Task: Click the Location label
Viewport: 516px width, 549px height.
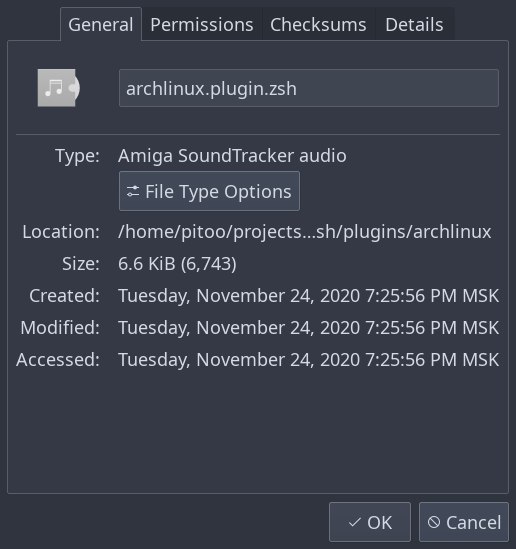Action: click(x=61, y=232)
